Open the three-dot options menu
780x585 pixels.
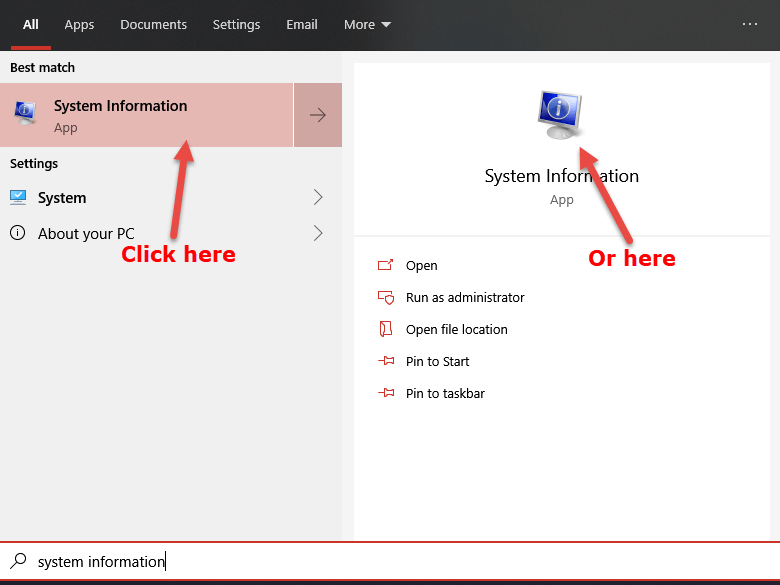coord(750,24)
